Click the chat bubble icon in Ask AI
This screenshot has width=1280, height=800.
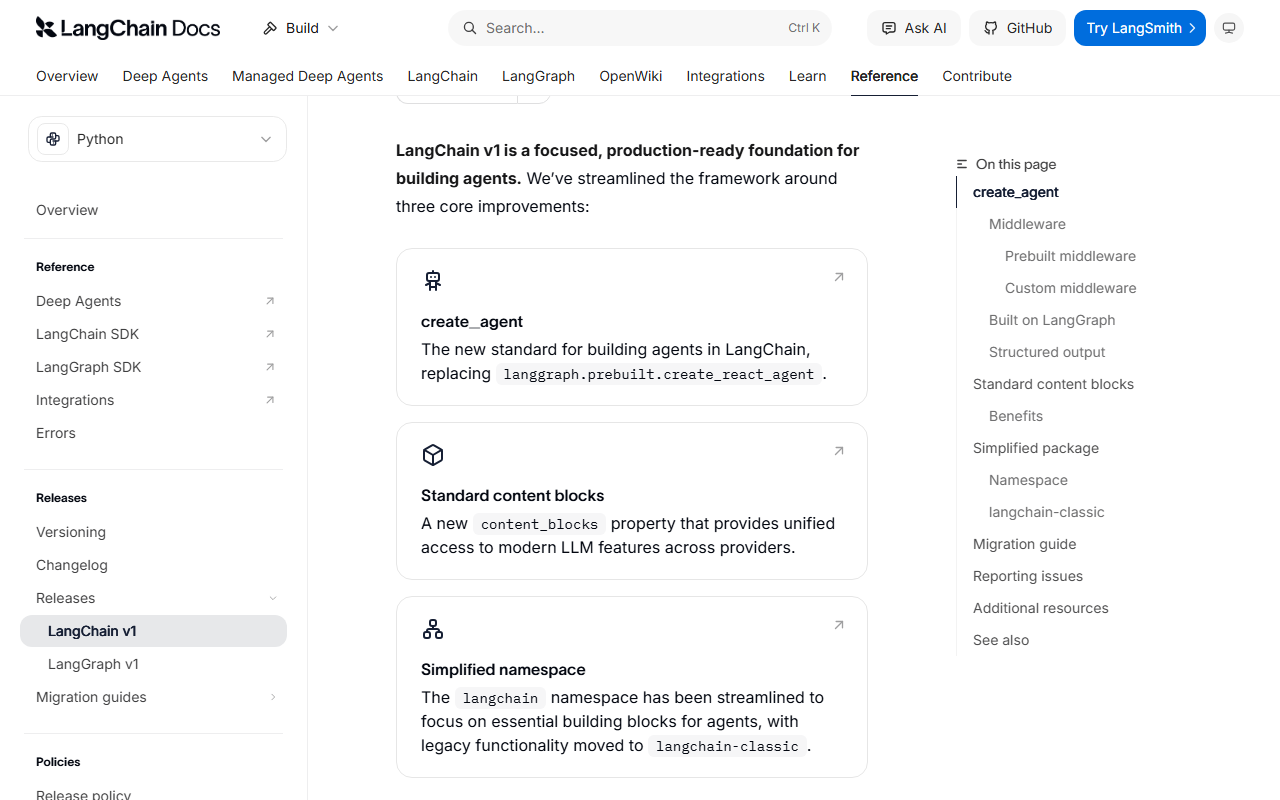point(889,28)
